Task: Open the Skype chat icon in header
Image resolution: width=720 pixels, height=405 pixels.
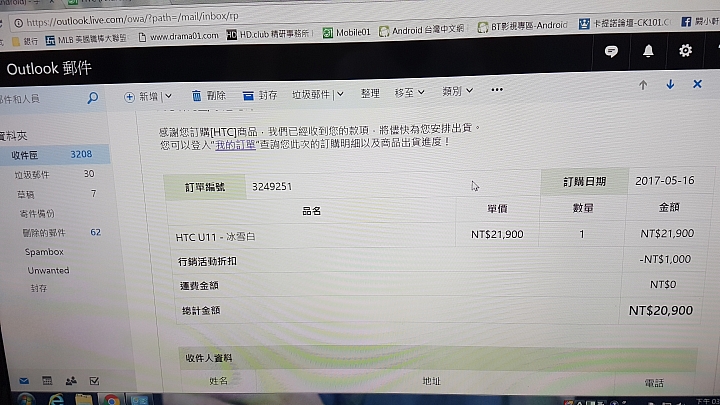Action: [611, 51]
